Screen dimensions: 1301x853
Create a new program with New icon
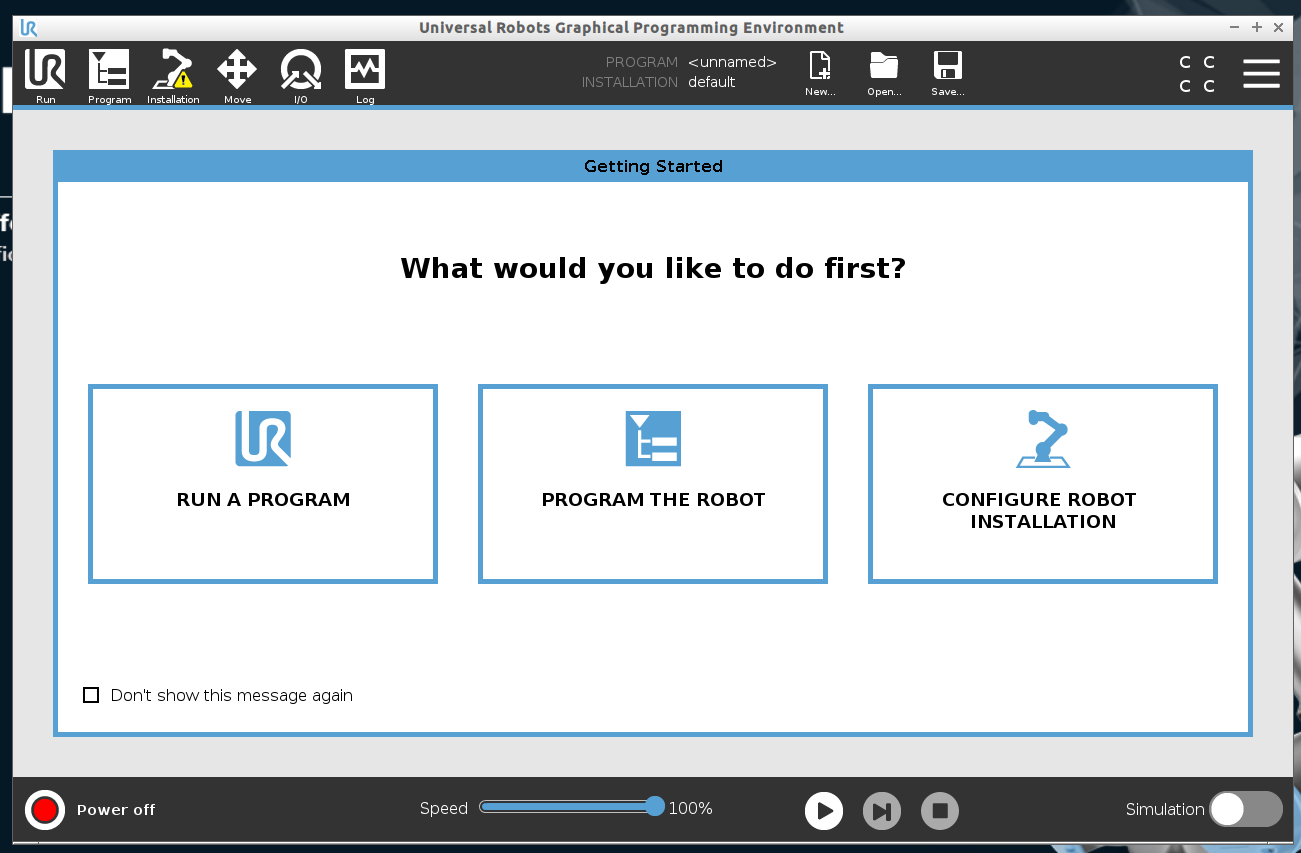pyautogui.click(x=820, y=74)
